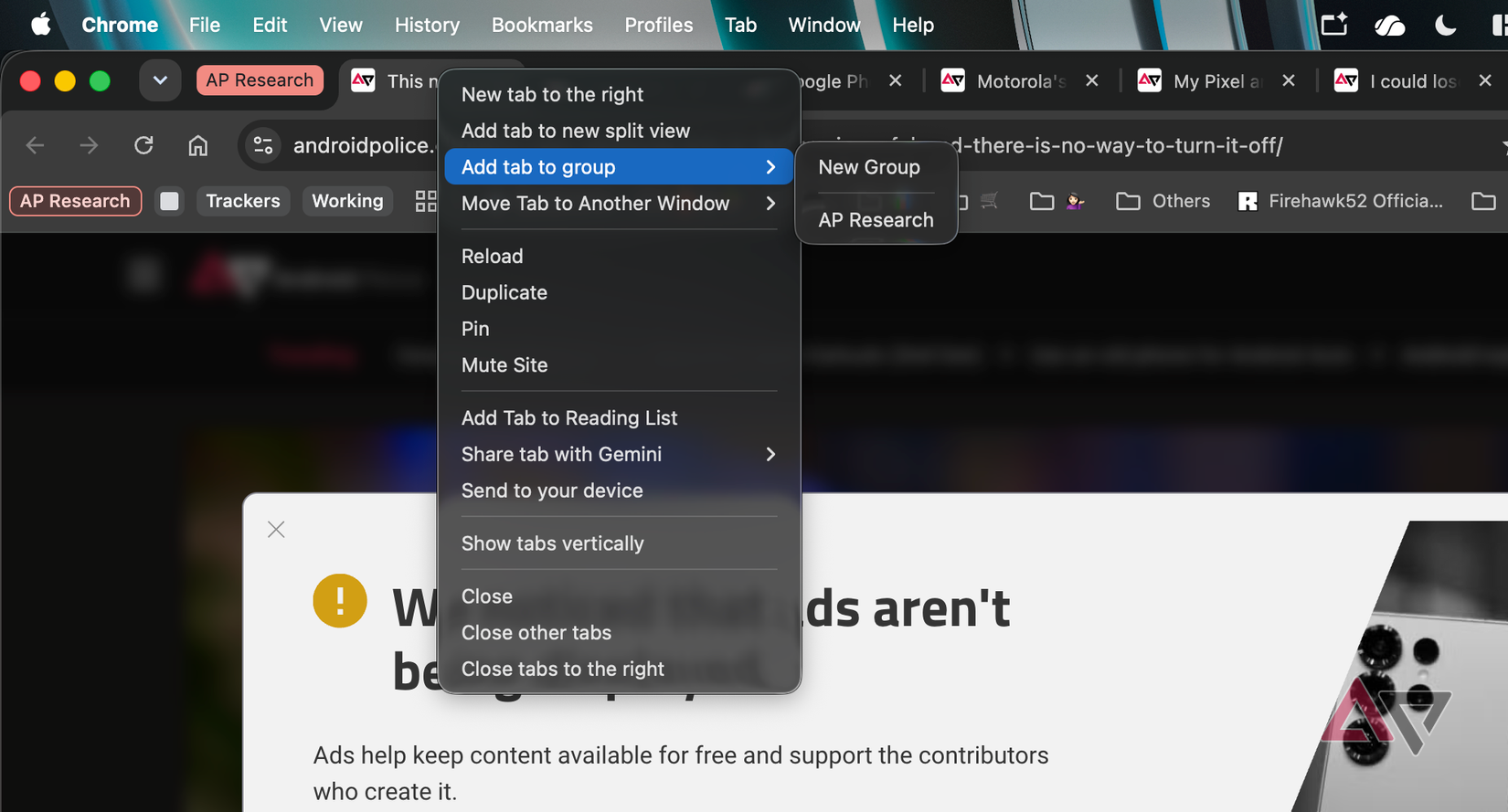Viewport: 1508px width, 812px height.
Task: Open the tab search chevron button
Action: point(160,80)
